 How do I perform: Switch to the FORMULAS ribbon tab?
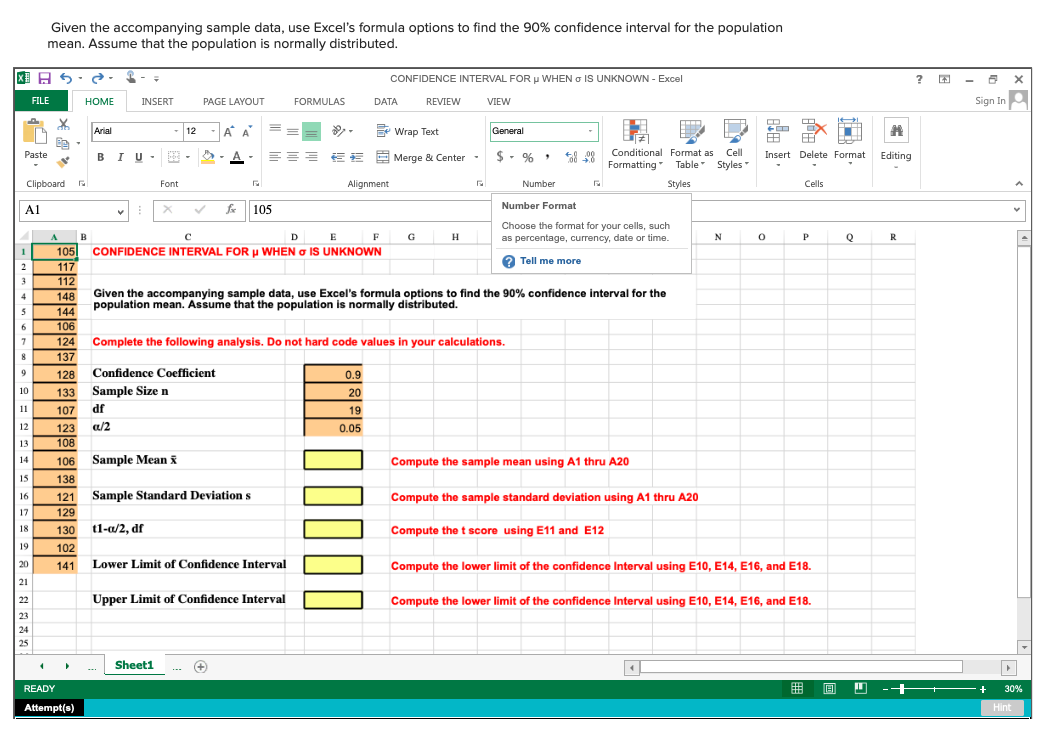click(x=319, y=101)
